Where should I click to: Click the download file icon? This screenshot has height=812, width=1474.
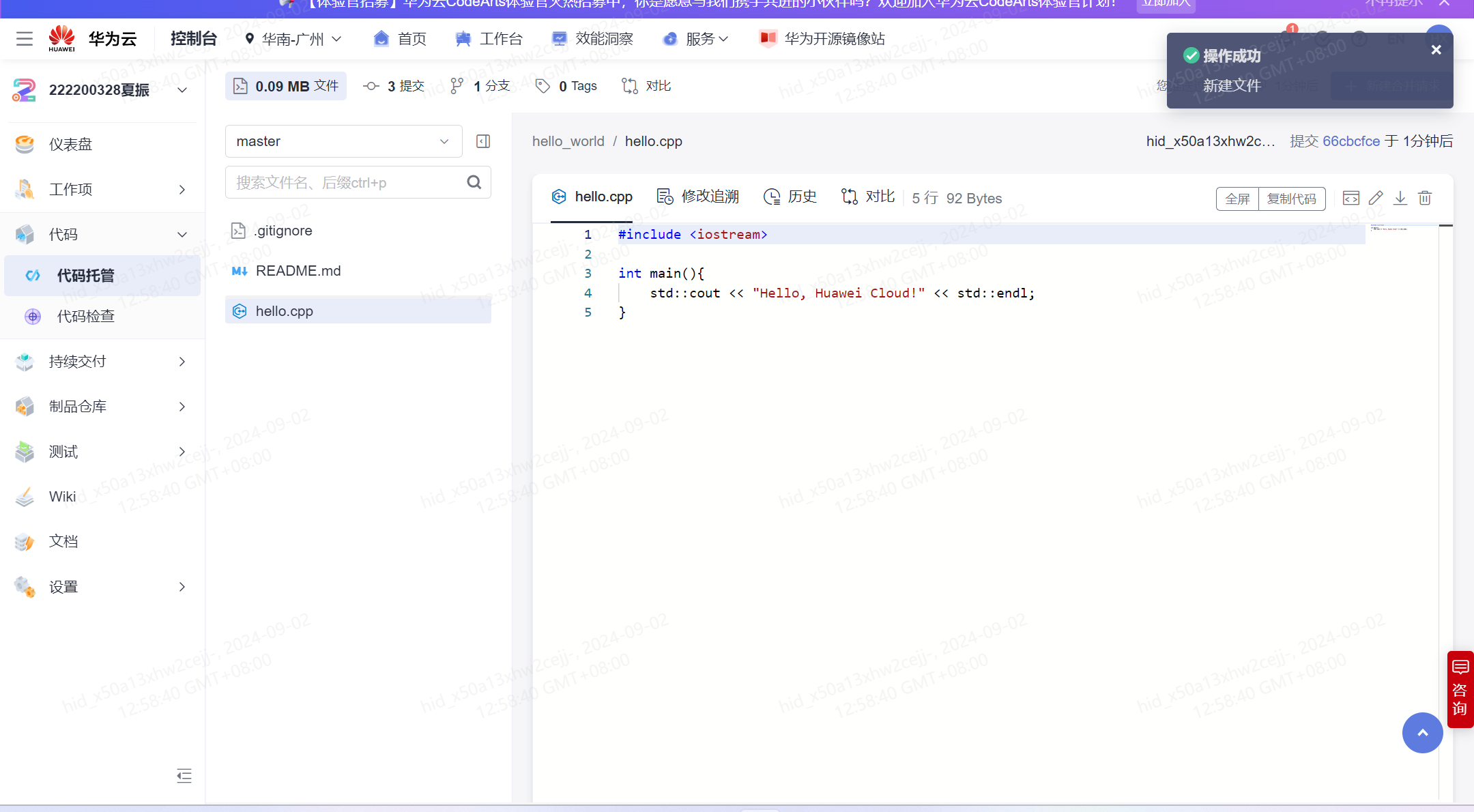coord(1400,198)
